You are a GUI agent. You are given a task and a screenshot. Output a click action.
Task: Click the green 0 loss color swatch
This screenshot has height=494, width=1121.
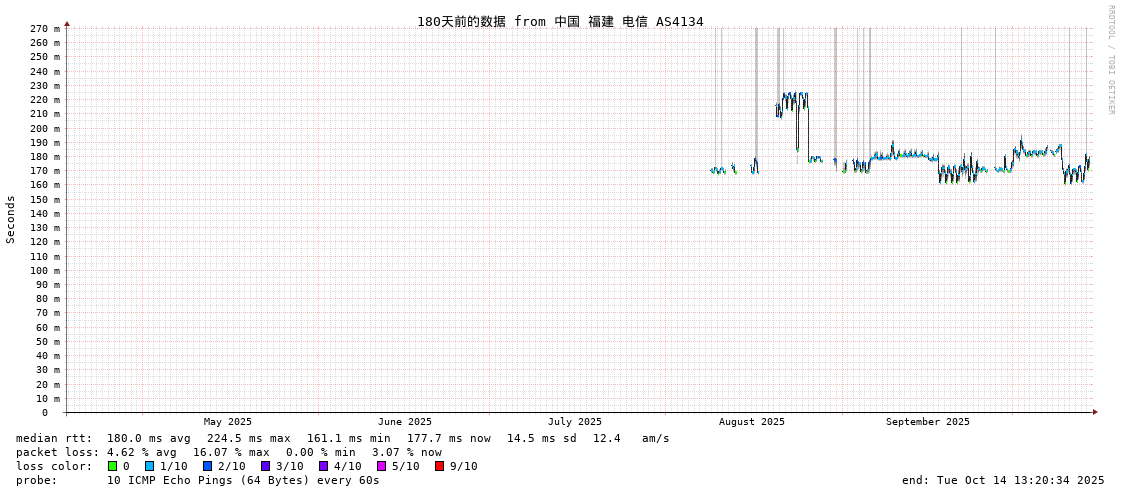pos(113,466)
